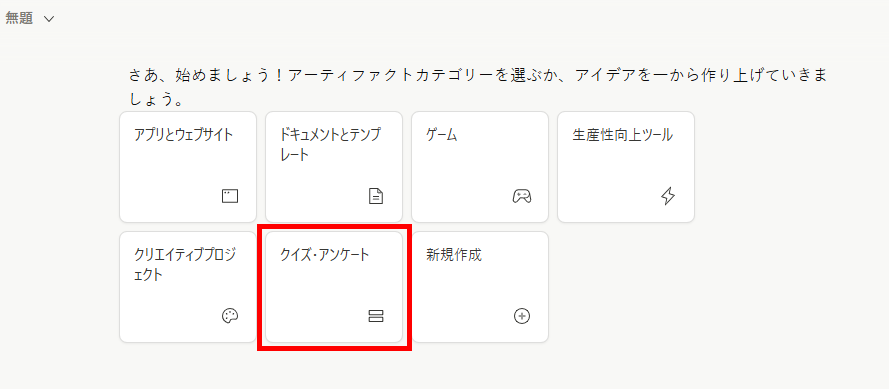Click the 生産性向上ツール label text
Image resolution: width=889 pixels, height=389 pixels.
623,135
